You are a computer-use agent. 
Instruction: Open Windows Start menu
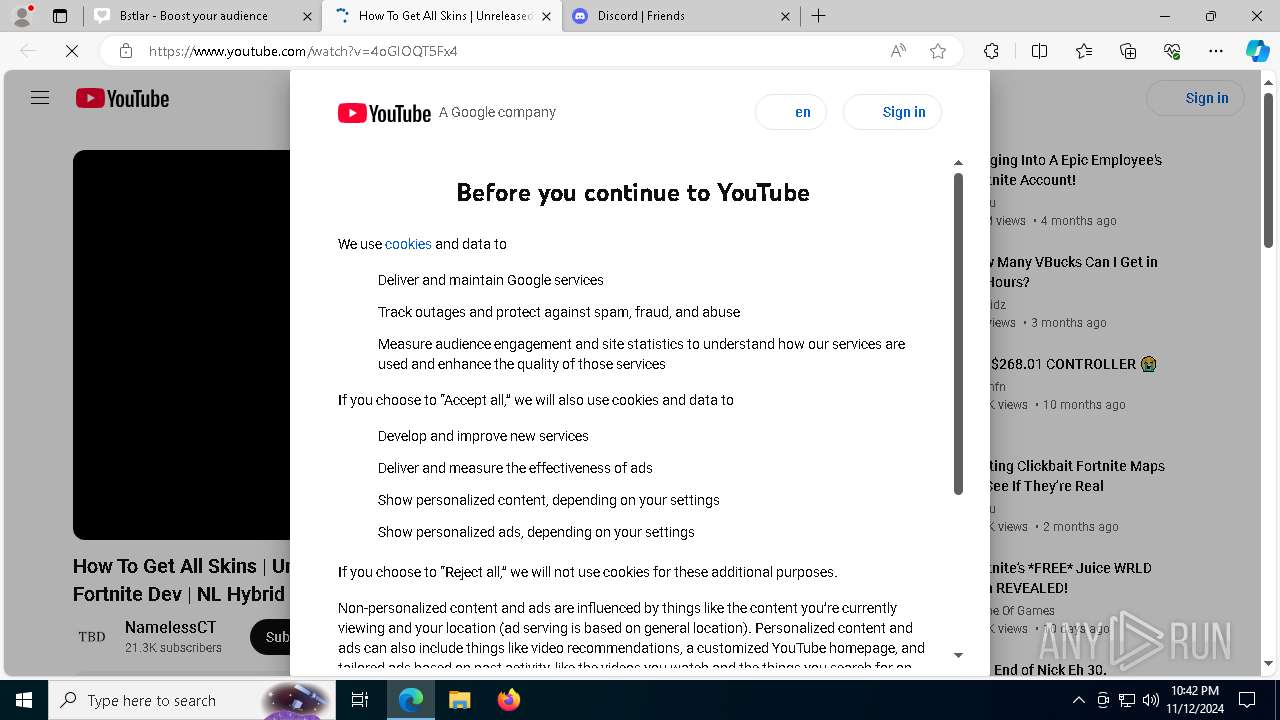click(24, 700)
